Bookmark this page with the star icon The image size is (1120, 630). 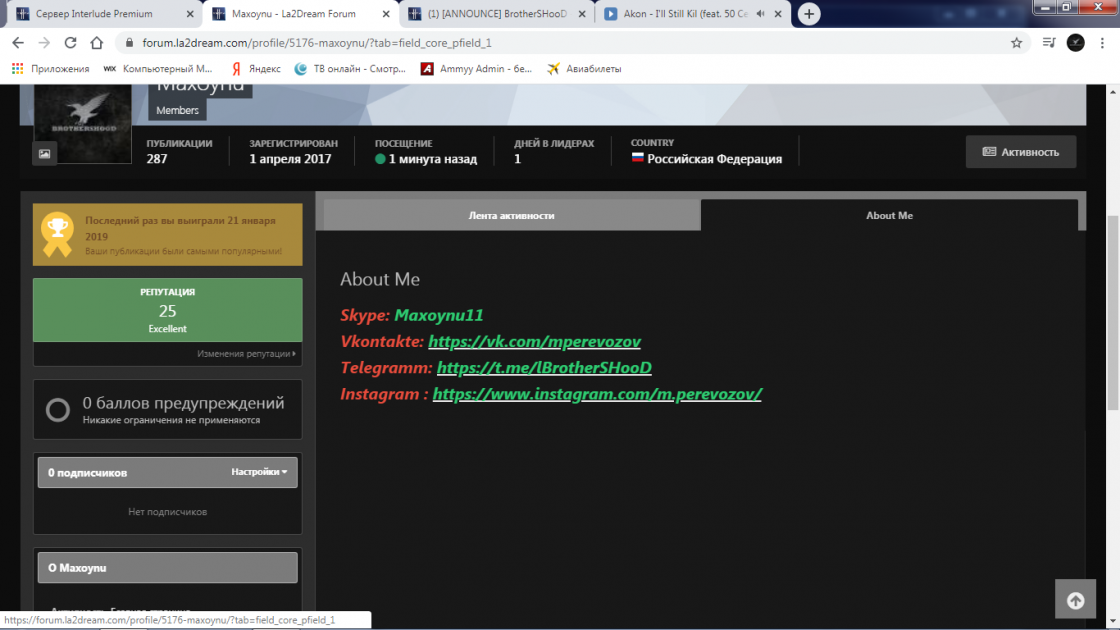click(x=1016, y=43)
